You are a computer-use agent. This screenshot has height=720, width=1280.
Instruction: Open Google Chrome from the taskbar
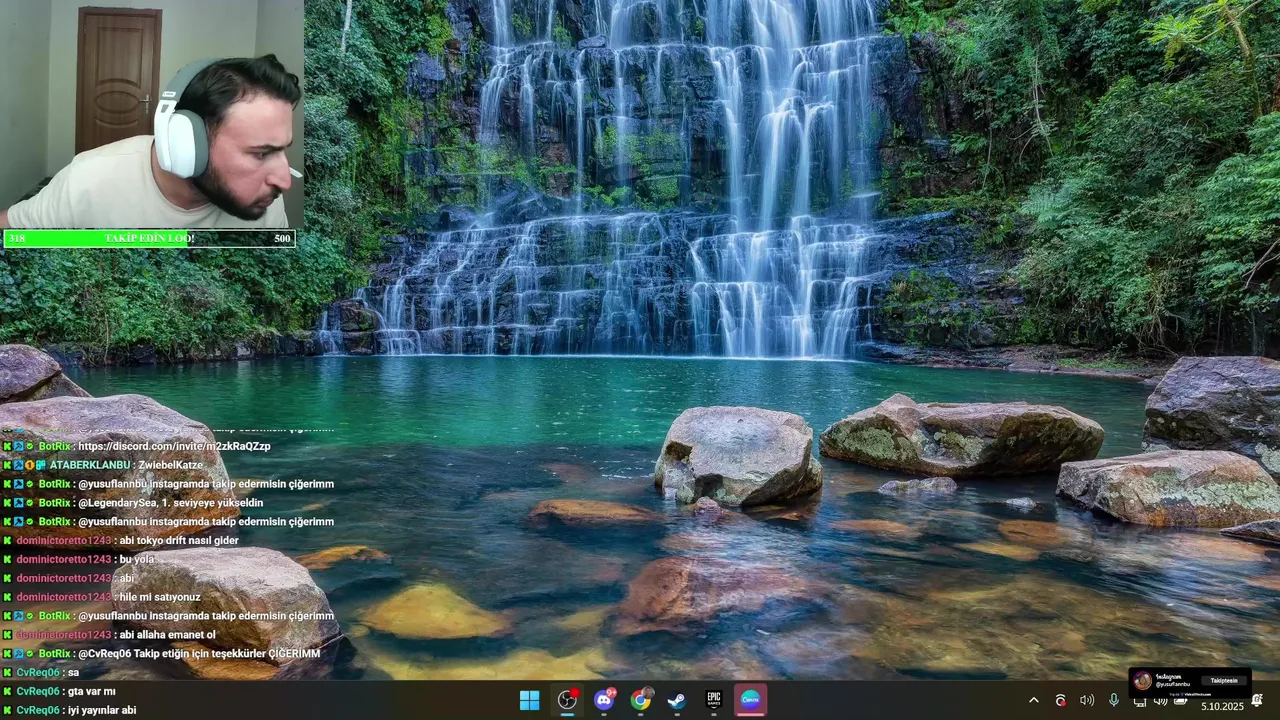(641, 700)
